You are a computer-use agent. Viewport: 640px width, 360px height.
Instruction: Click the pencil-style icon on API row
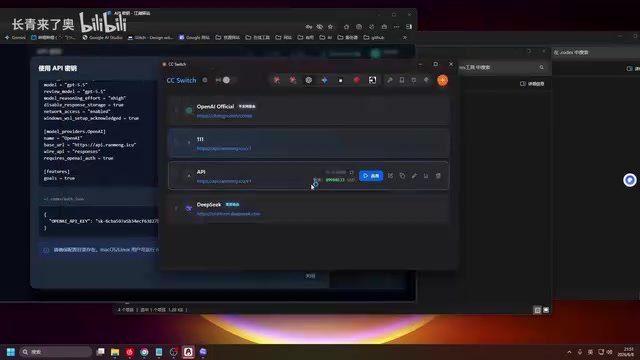point(414,176)
